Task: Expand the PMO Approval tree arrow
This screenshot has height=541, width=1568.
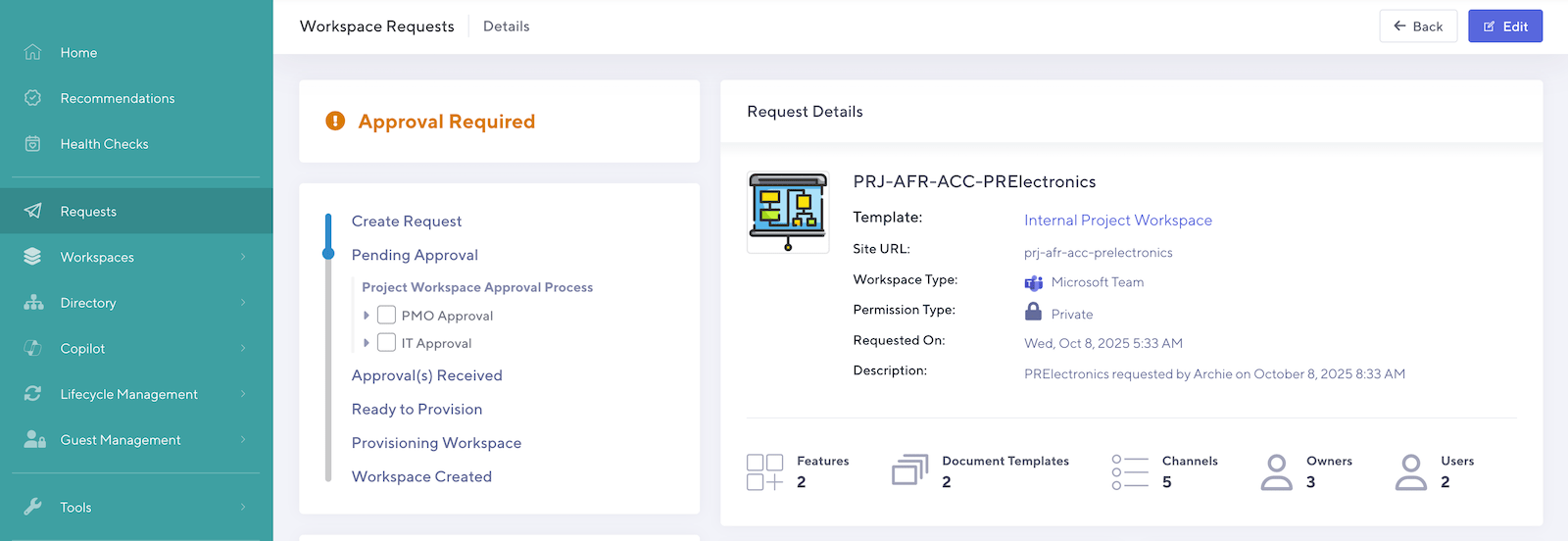Action: click(x=367, y=316)
